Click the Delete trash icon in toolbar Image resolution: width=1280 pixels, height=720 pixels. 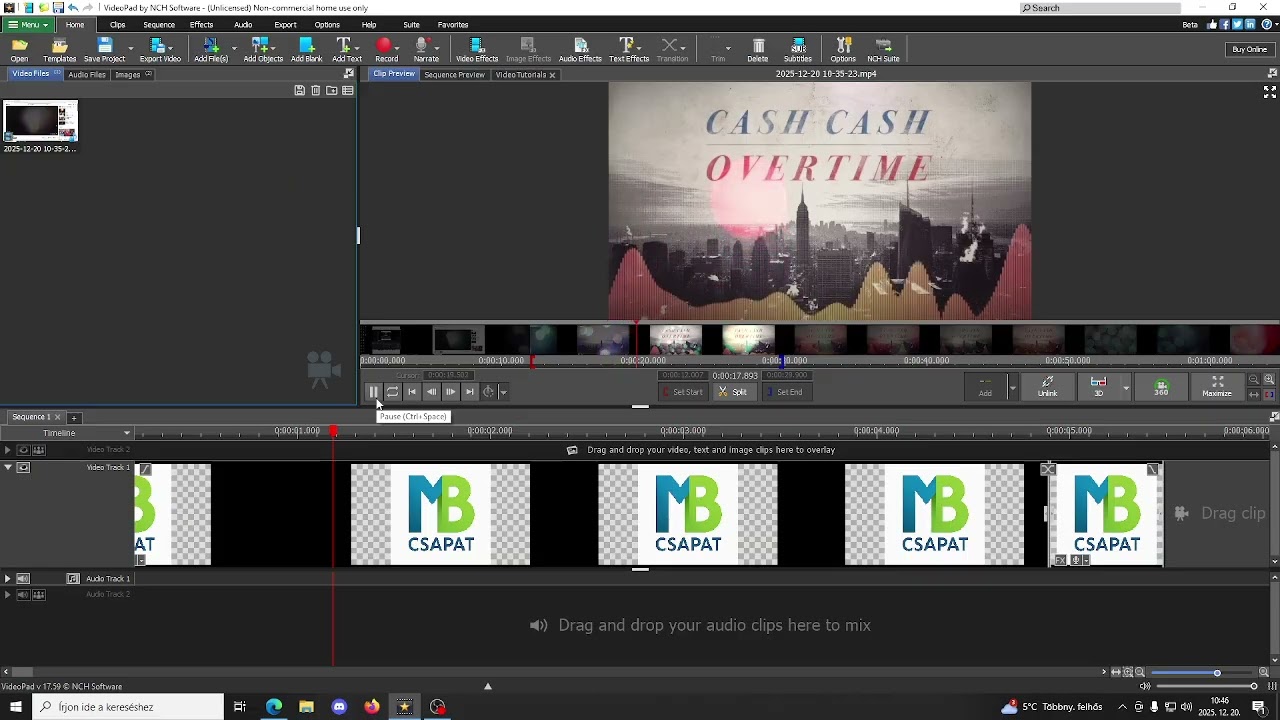click(x=758, y=50)
